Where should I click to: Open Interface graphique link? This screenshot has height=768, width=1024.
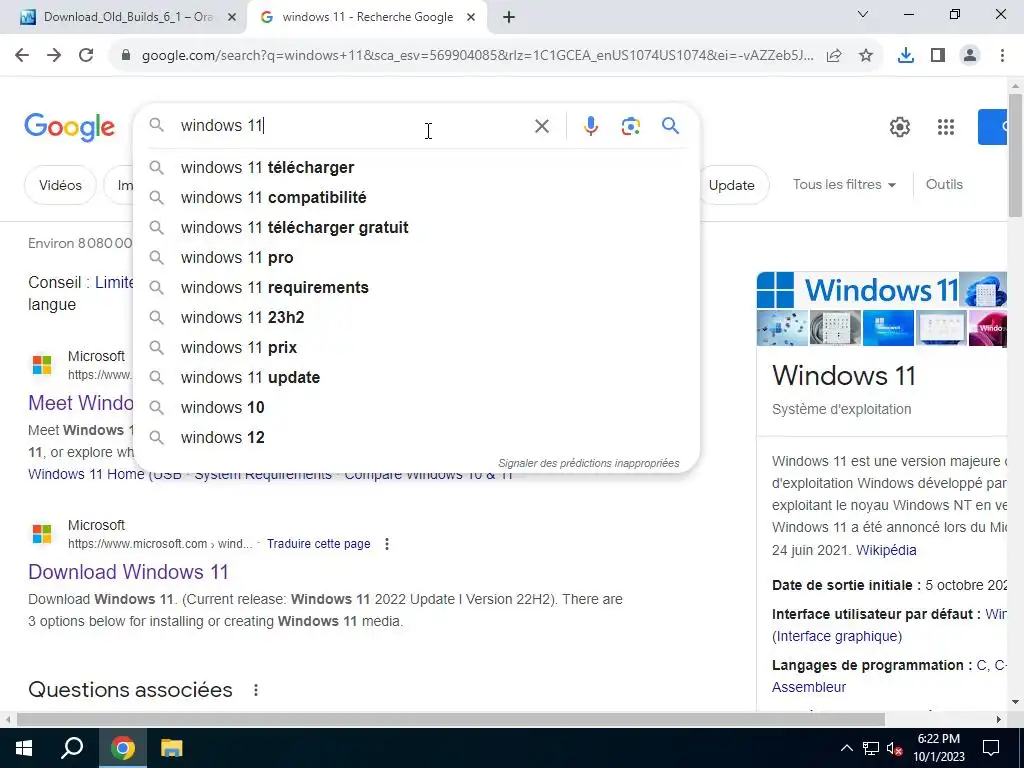[x=839, y=637]
